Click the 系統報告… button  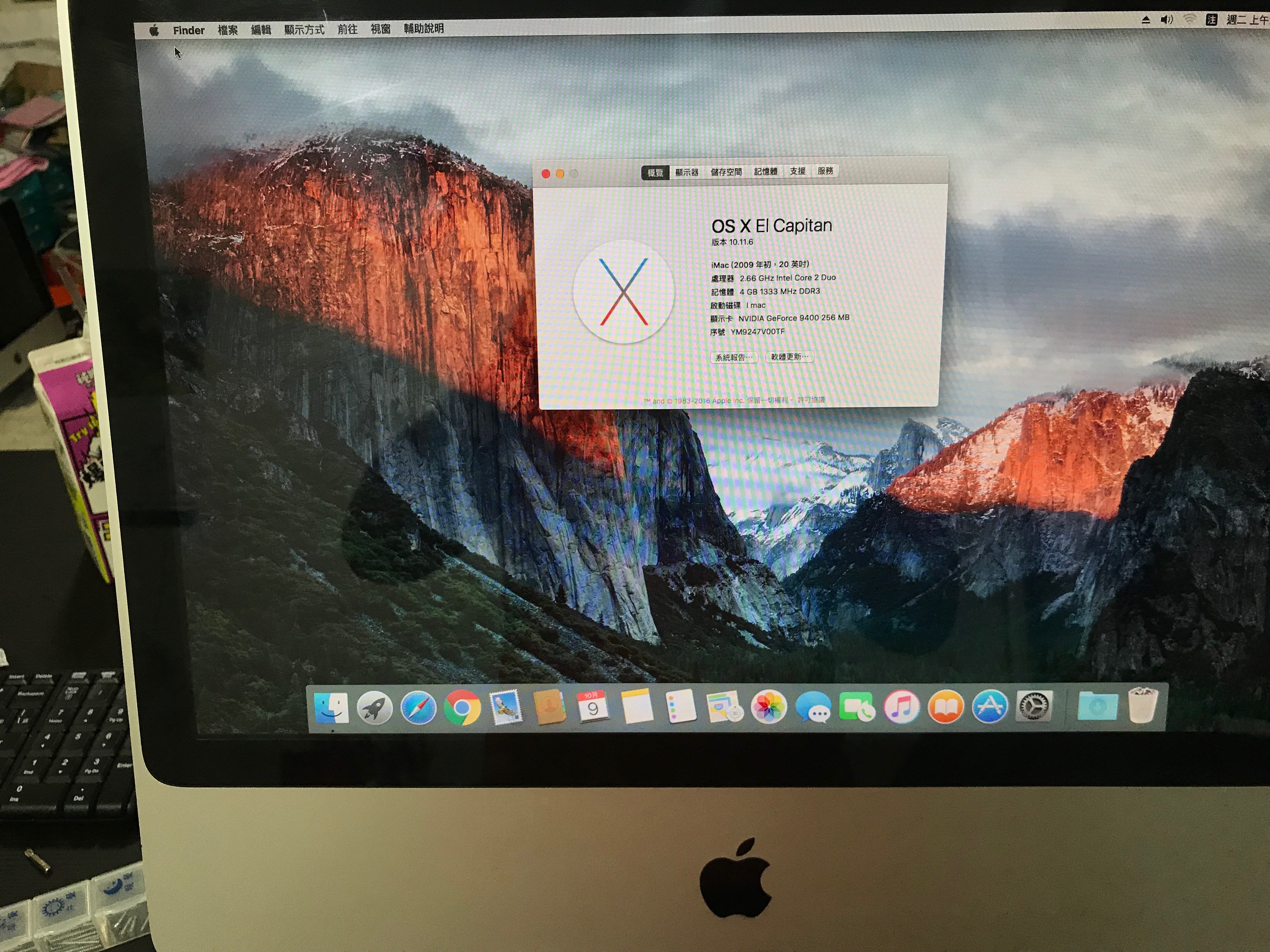click(734, 358)
